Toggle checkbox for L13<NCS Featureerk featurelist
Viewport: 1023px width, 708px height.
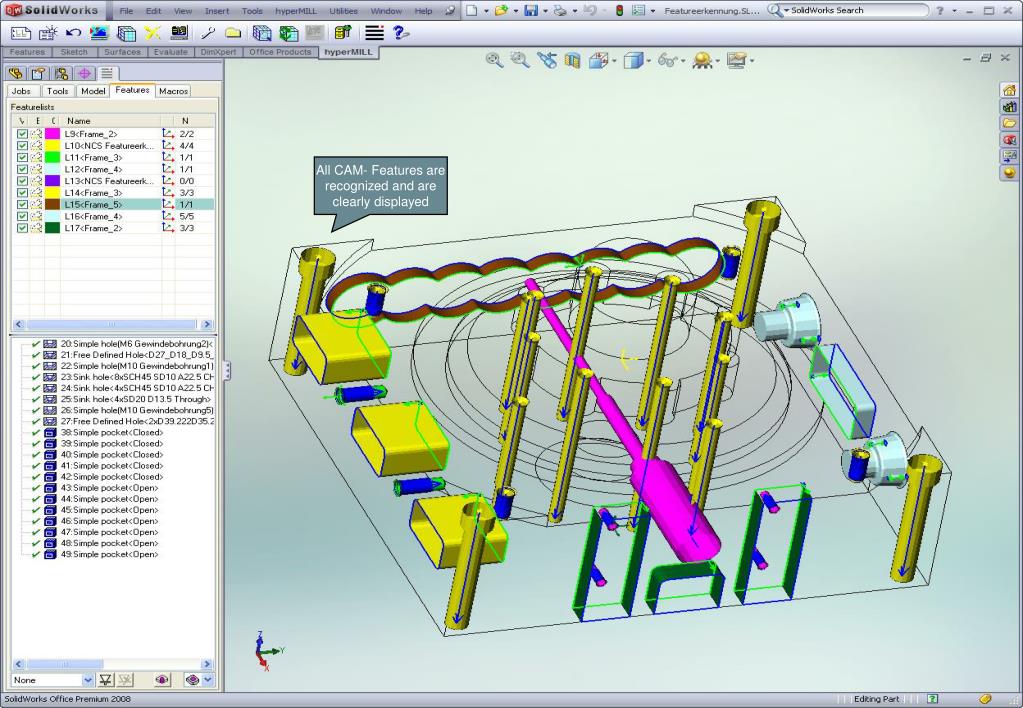coord(22,181)
